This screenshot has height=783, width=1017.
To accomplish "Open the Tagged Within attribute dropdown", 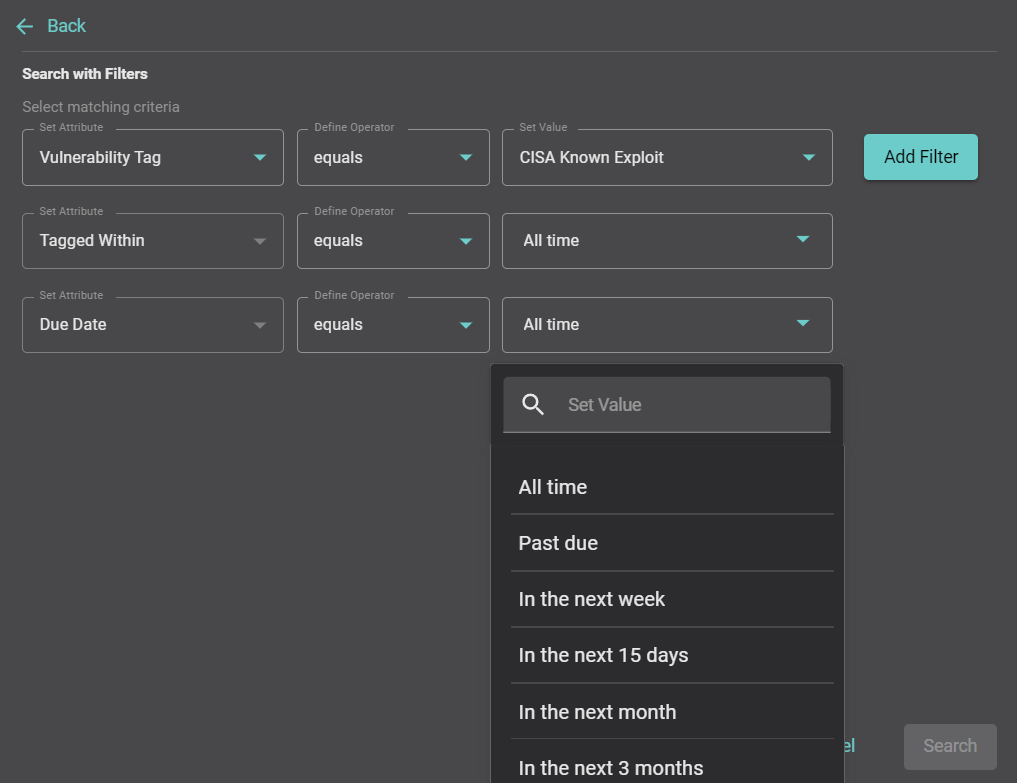I will 152,241.
